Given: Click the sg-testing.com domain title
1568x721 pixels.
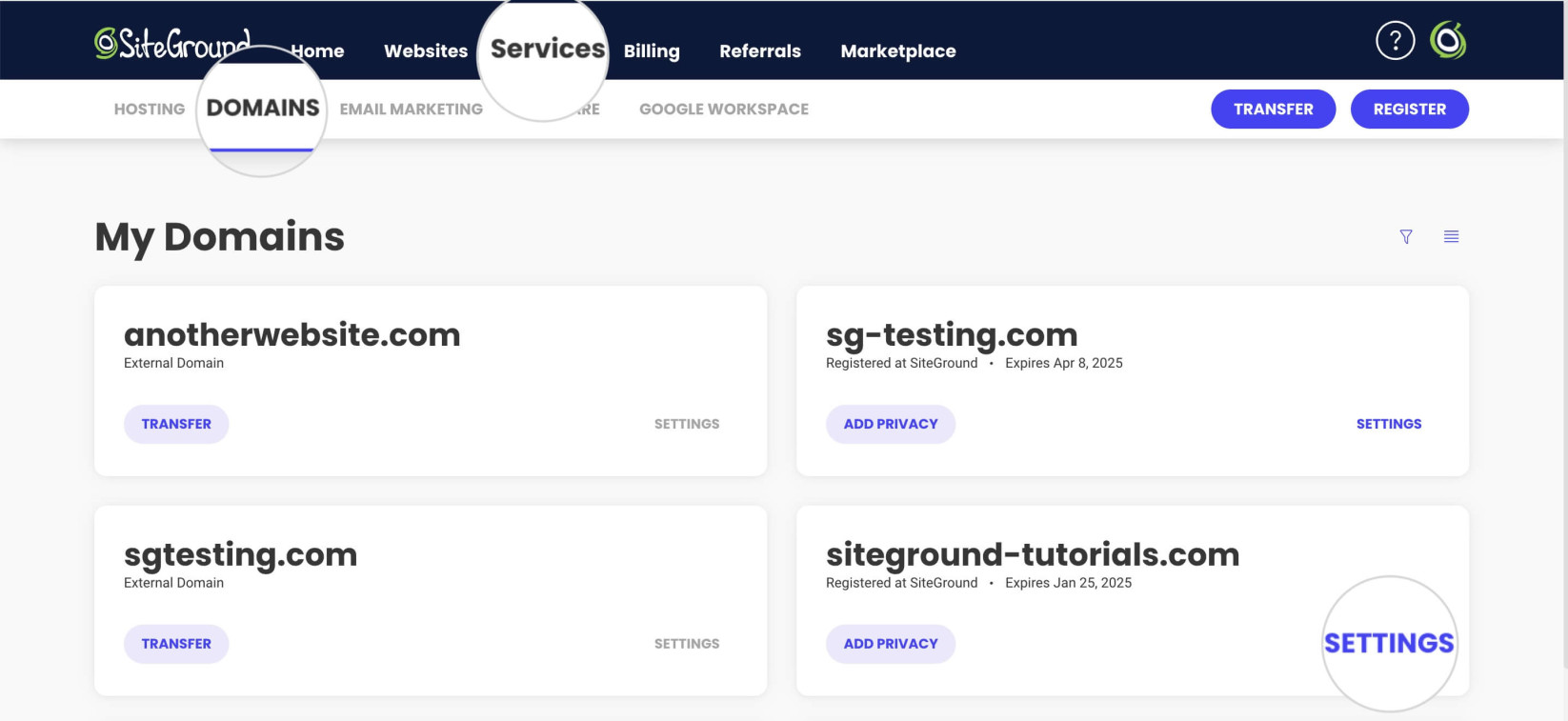Looking at the screenshot, I should pos(952,335).
